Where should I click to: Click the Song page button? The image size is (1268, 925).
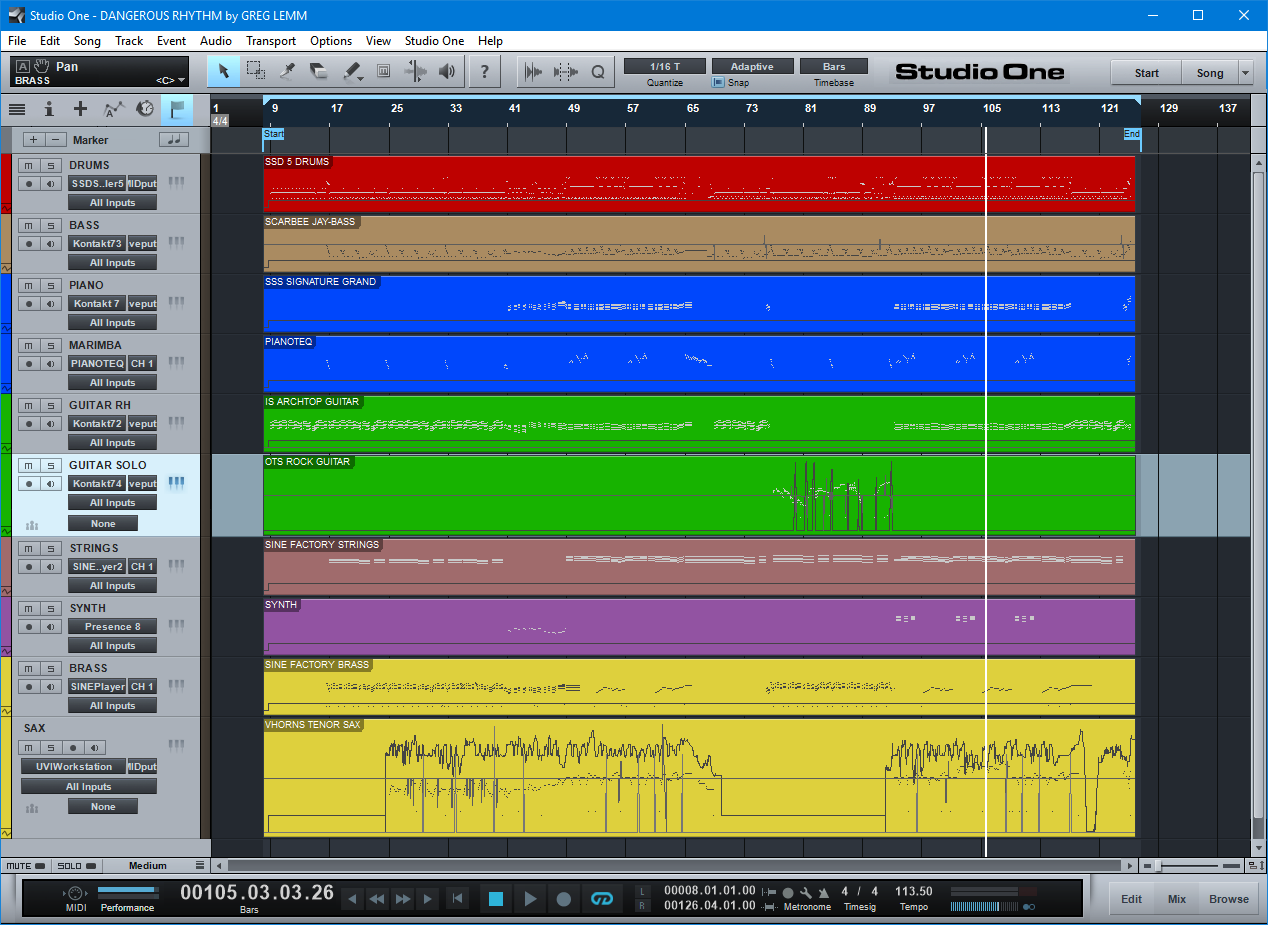[x=1210, y=73]
